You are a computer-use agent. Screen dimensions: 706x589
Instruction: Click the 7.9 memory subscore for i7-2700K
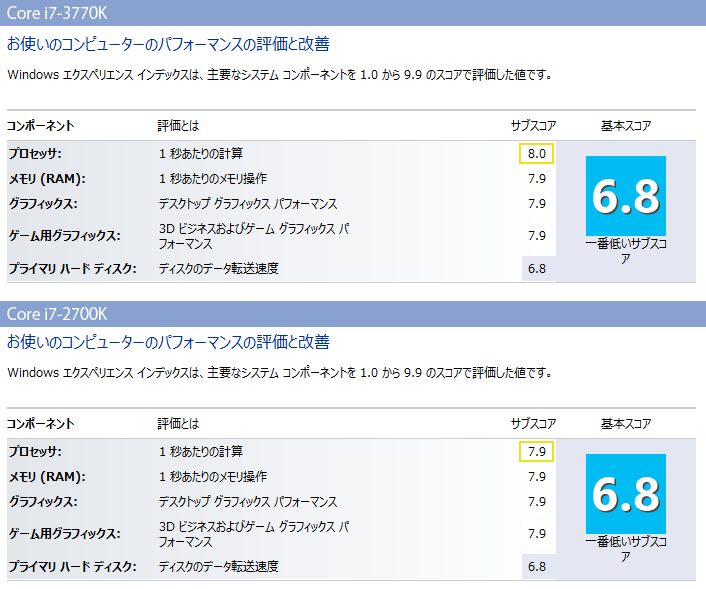[537, 477]
